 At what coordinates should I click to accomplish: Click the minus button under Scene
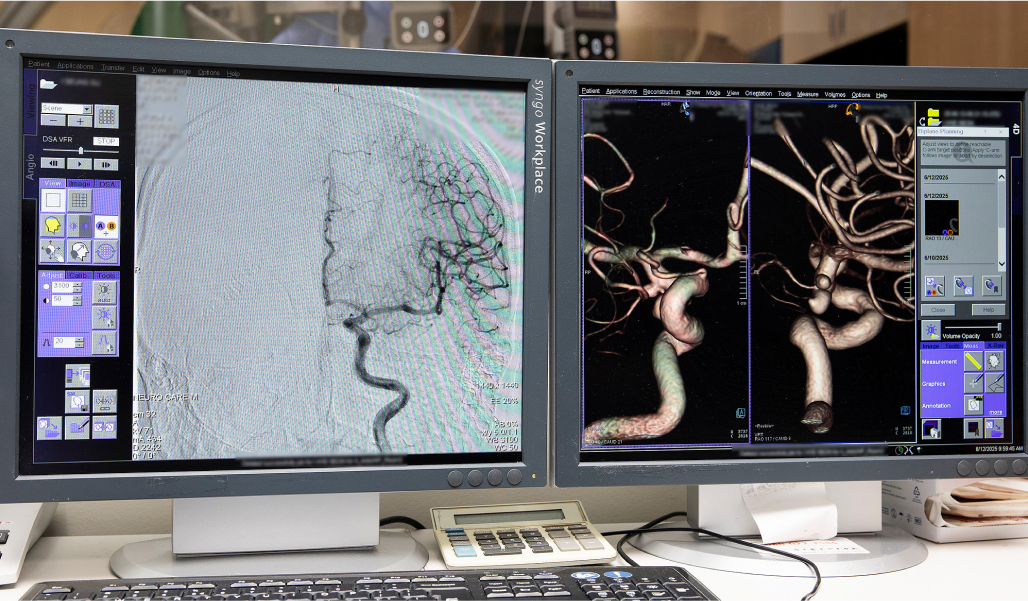(x=53, y=121)
